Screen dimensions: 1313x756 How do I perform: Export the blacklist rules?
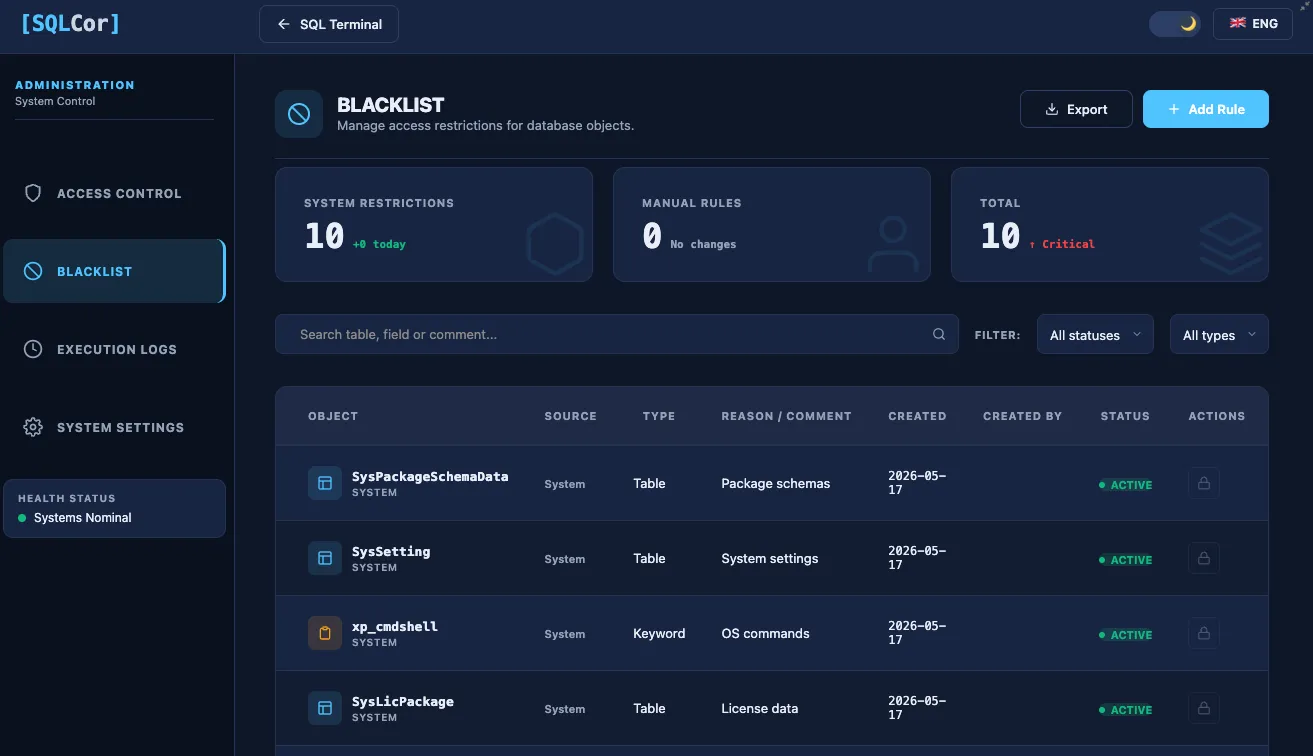coord(1076,109)
